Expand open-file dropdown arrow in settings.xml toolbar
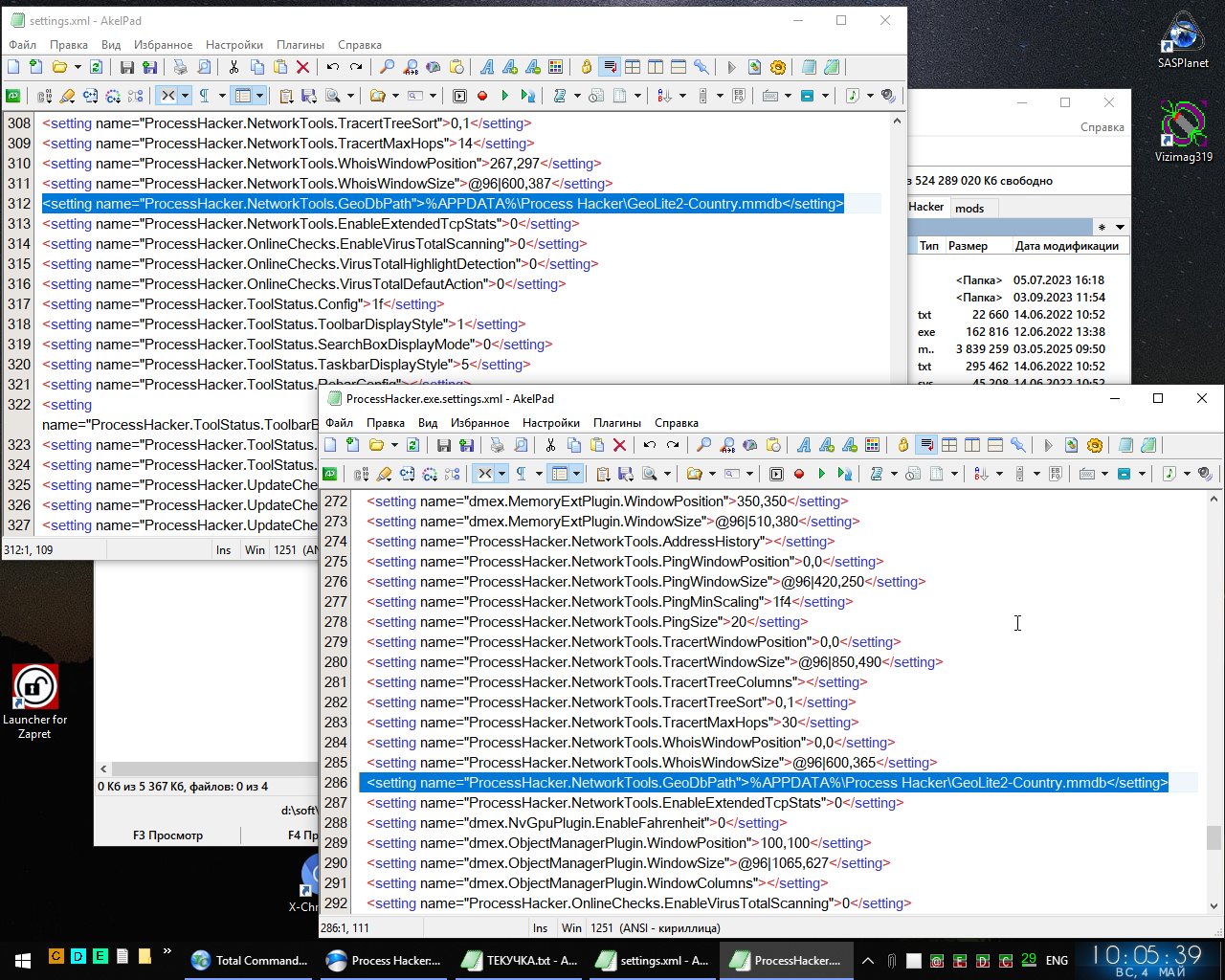The width and height of the screenshot is (1225, 980). pyautogui.click(x=78, y=67)
